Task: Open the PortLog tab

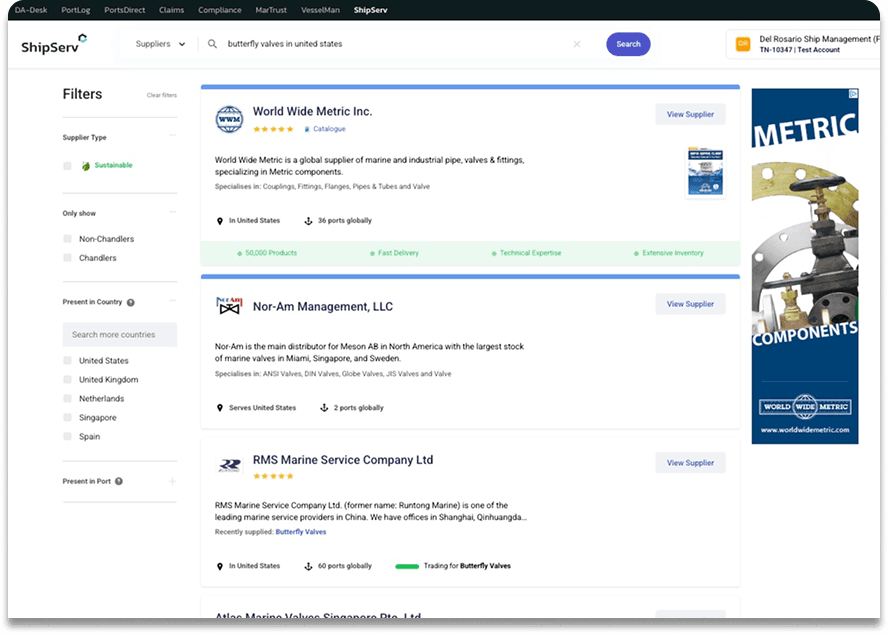Action: coord(76,10)
